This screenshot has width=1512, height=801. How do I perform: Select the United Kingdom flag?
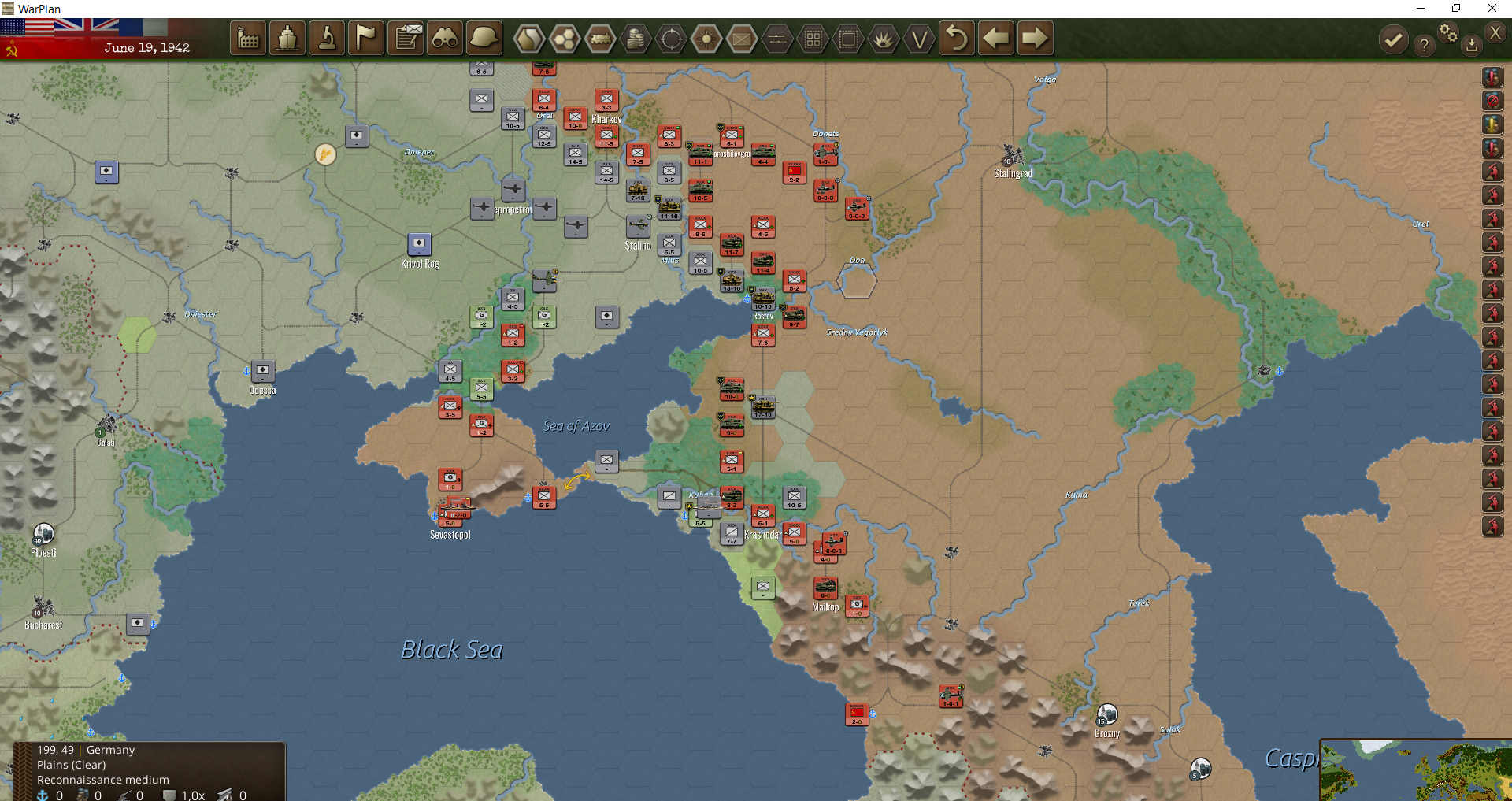pos(87,27)
